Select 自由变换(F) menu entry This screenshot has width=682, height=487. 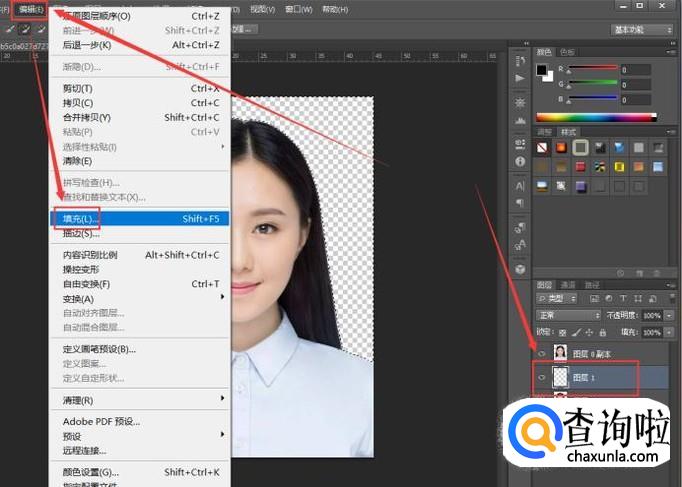(x=86, y=284)
